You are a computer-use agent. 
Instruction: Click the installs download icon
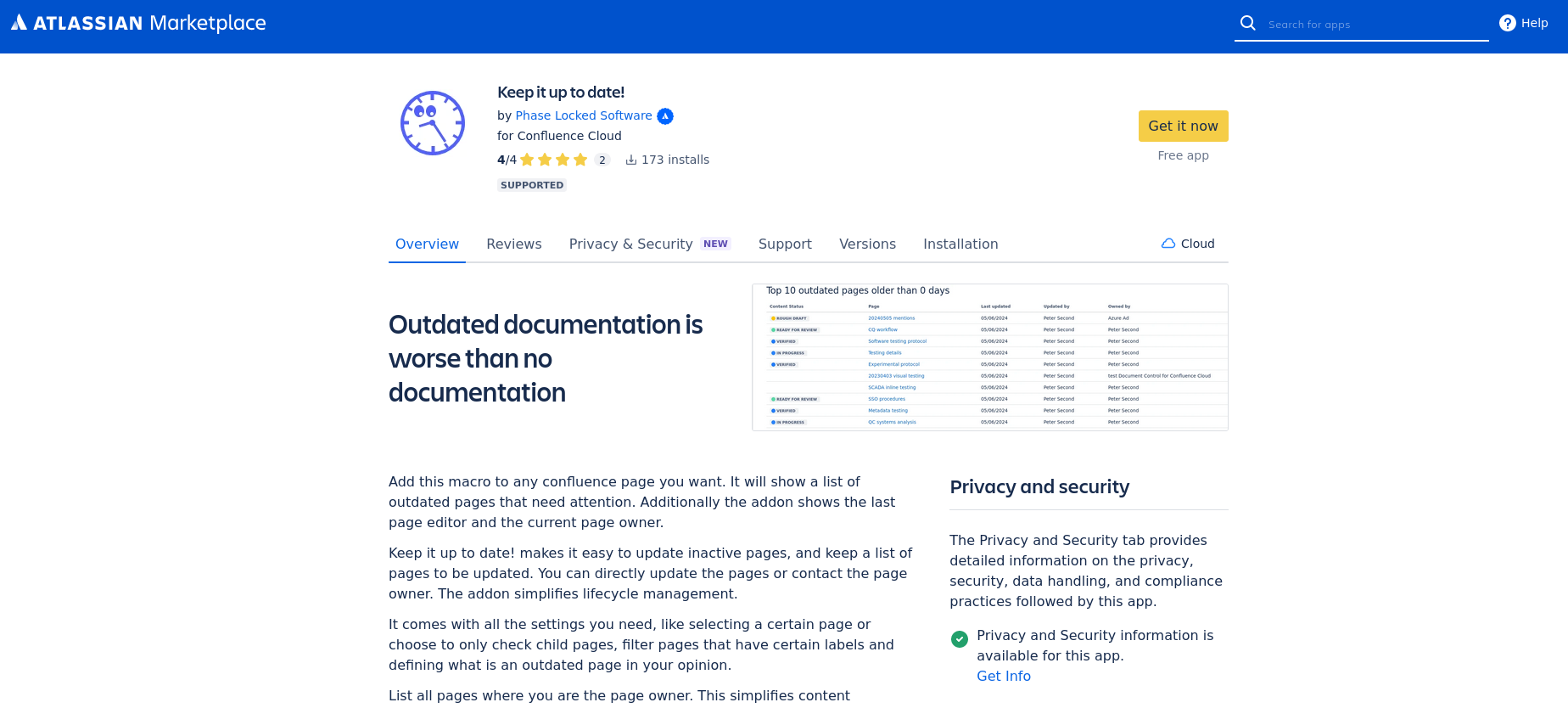click(x=631, y=160)
